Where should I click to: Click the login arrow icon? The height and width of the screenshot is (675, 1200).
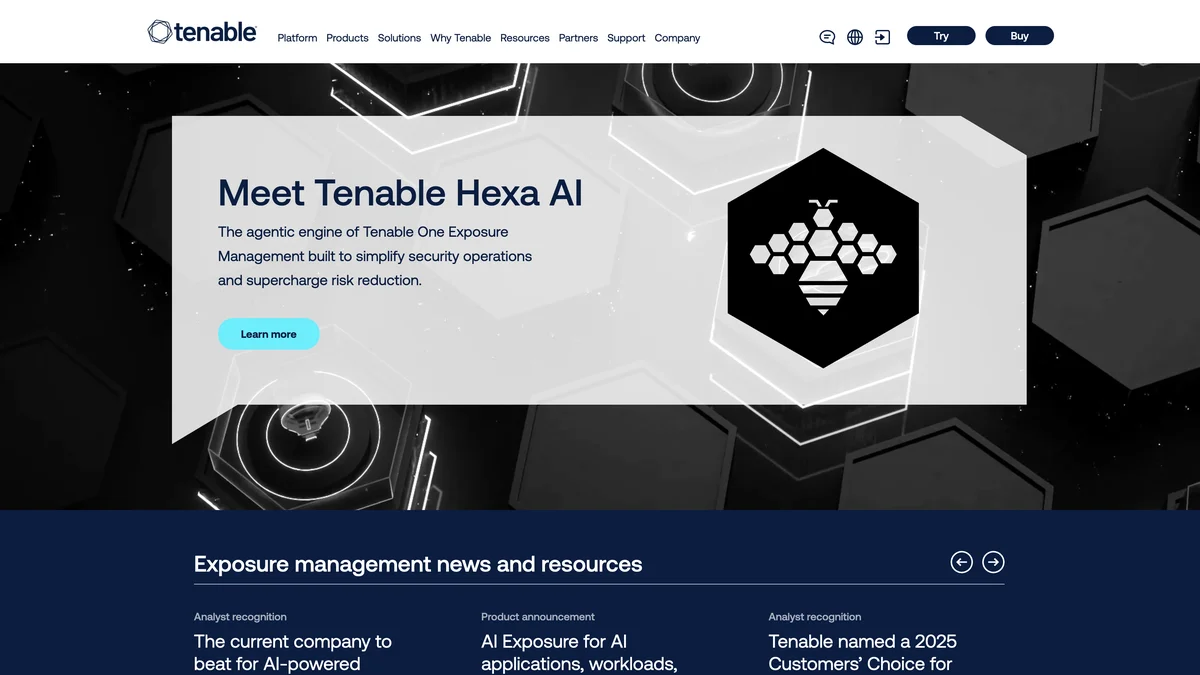coord(882,37)
